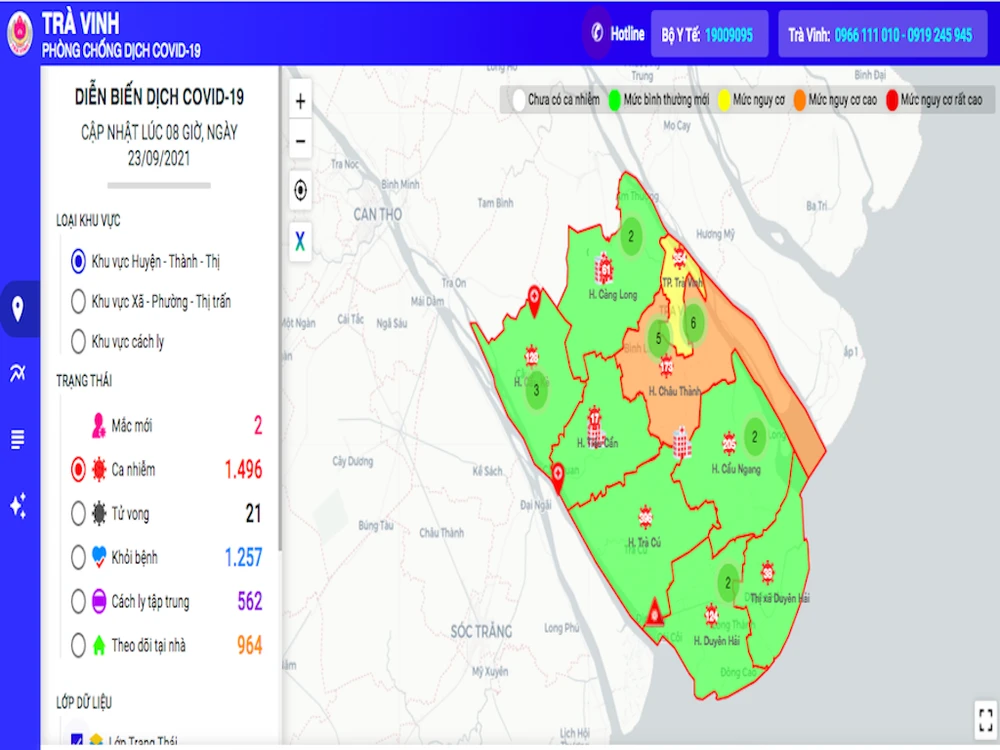
Task: Open the map pin view in sidebar
Action: point(18,308)
